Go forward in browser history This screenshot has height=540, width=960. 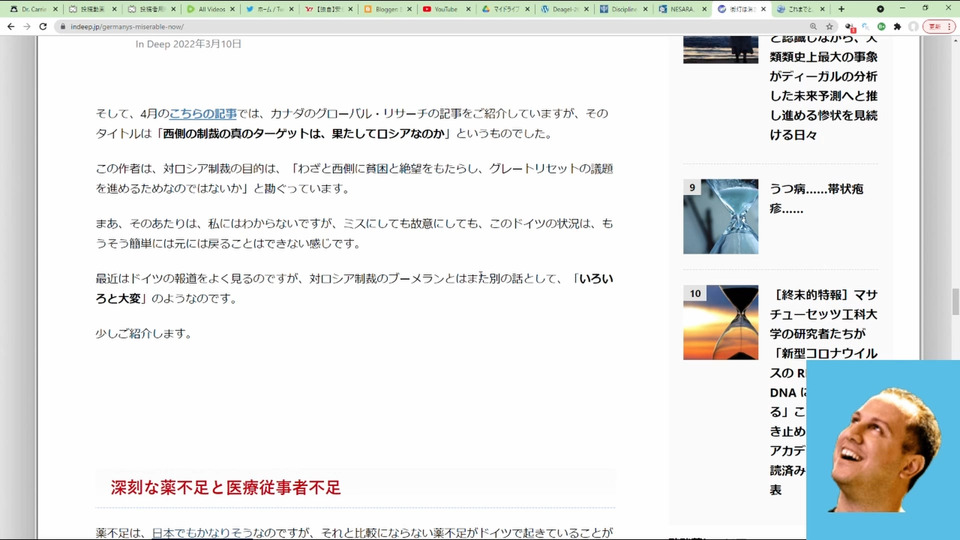pyautogui.click(x=26, y=26)
